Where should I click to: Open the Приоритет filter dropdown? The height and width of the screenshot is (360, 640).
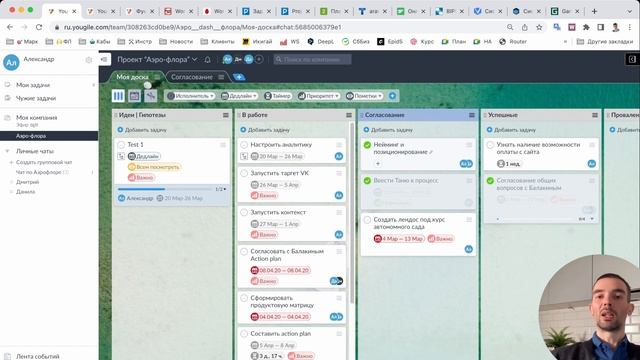tap(318, 96)
